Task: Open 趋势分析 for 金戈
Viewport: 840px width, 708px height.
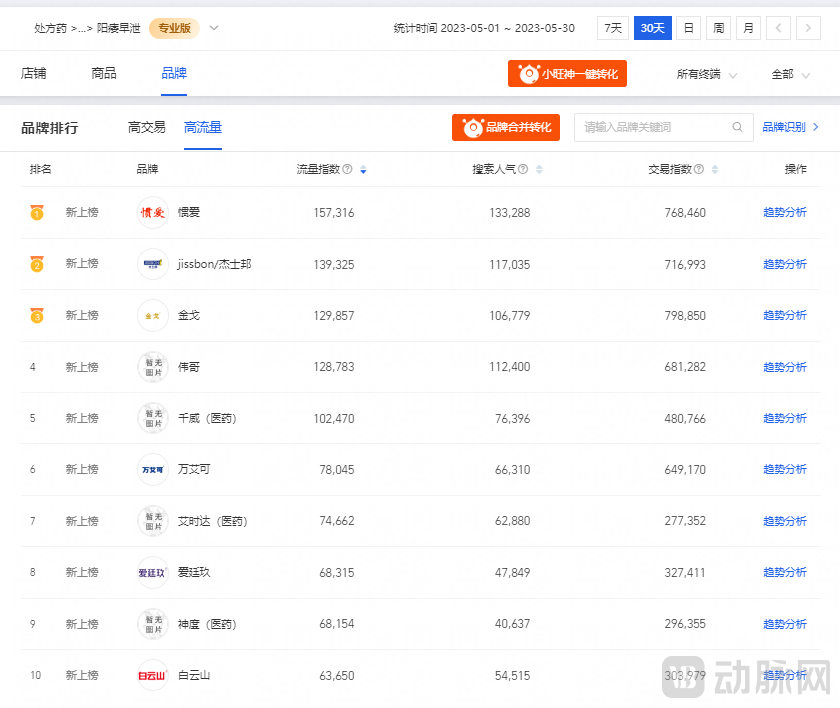Action: (x=785, y=315)
